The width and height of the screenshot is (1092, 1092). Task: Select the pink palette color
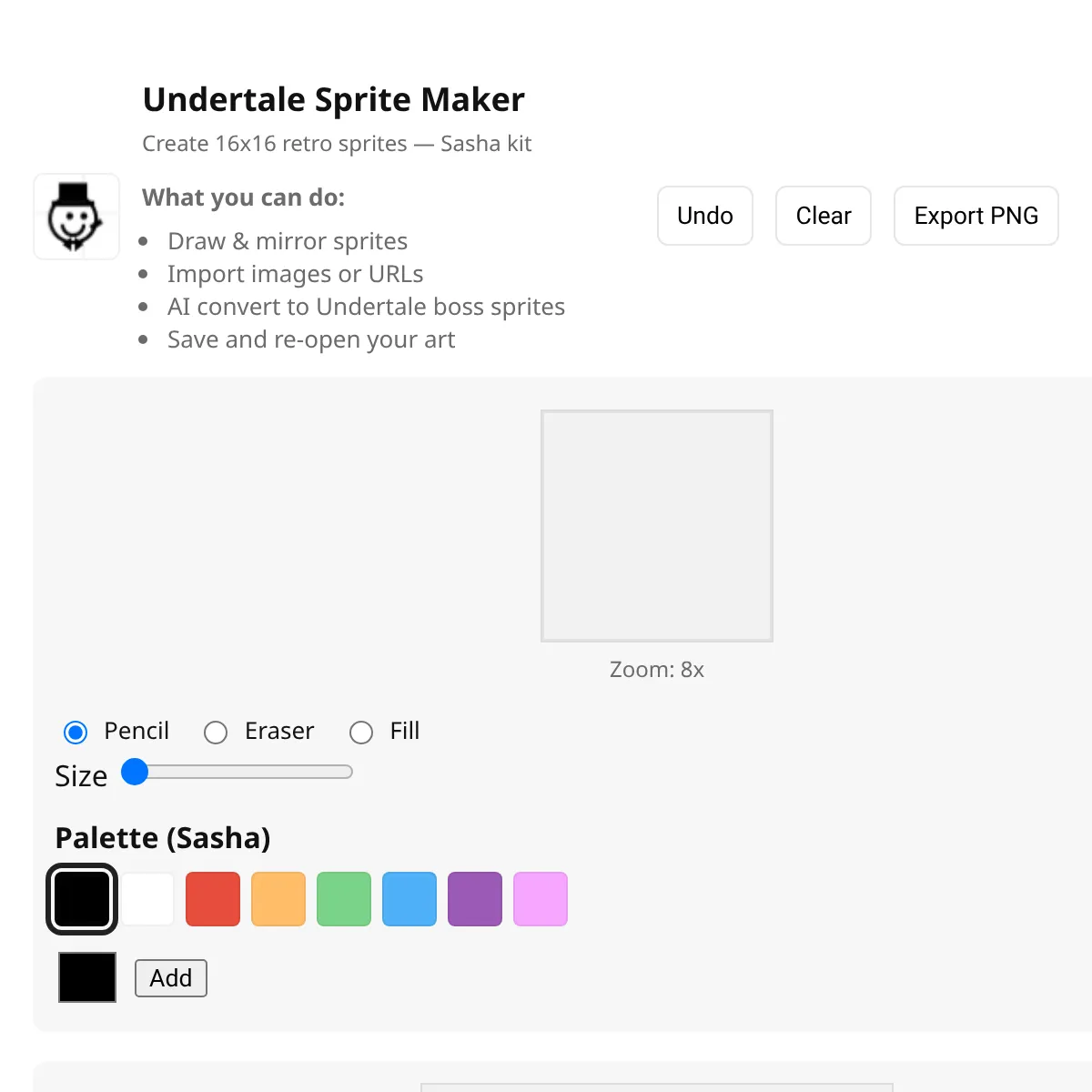click(x=541, y=899)
